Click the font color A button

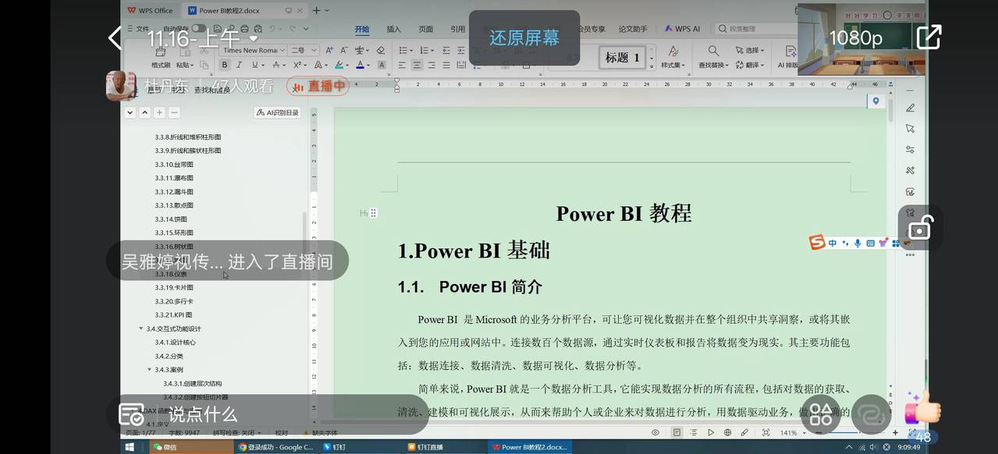tap(360, 65)
